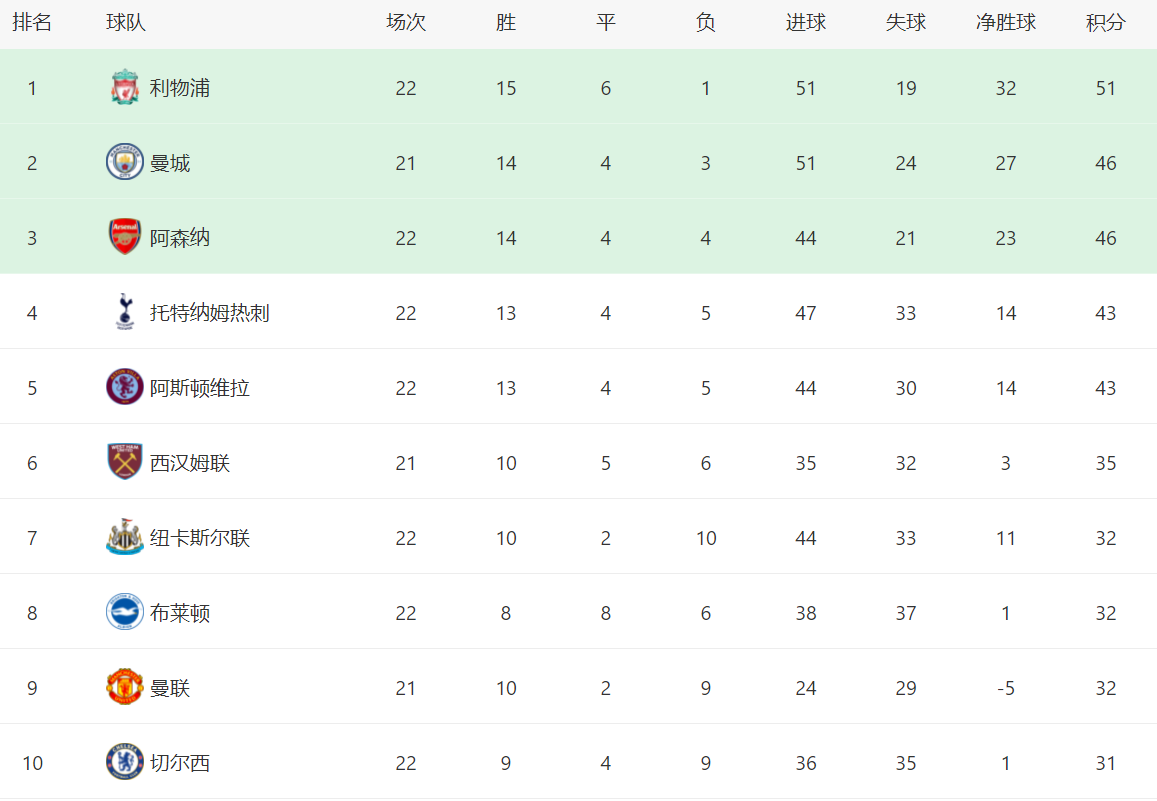Click the Chelsea club crest
Screen dimensions: 1157x801
tap(125, 762)
